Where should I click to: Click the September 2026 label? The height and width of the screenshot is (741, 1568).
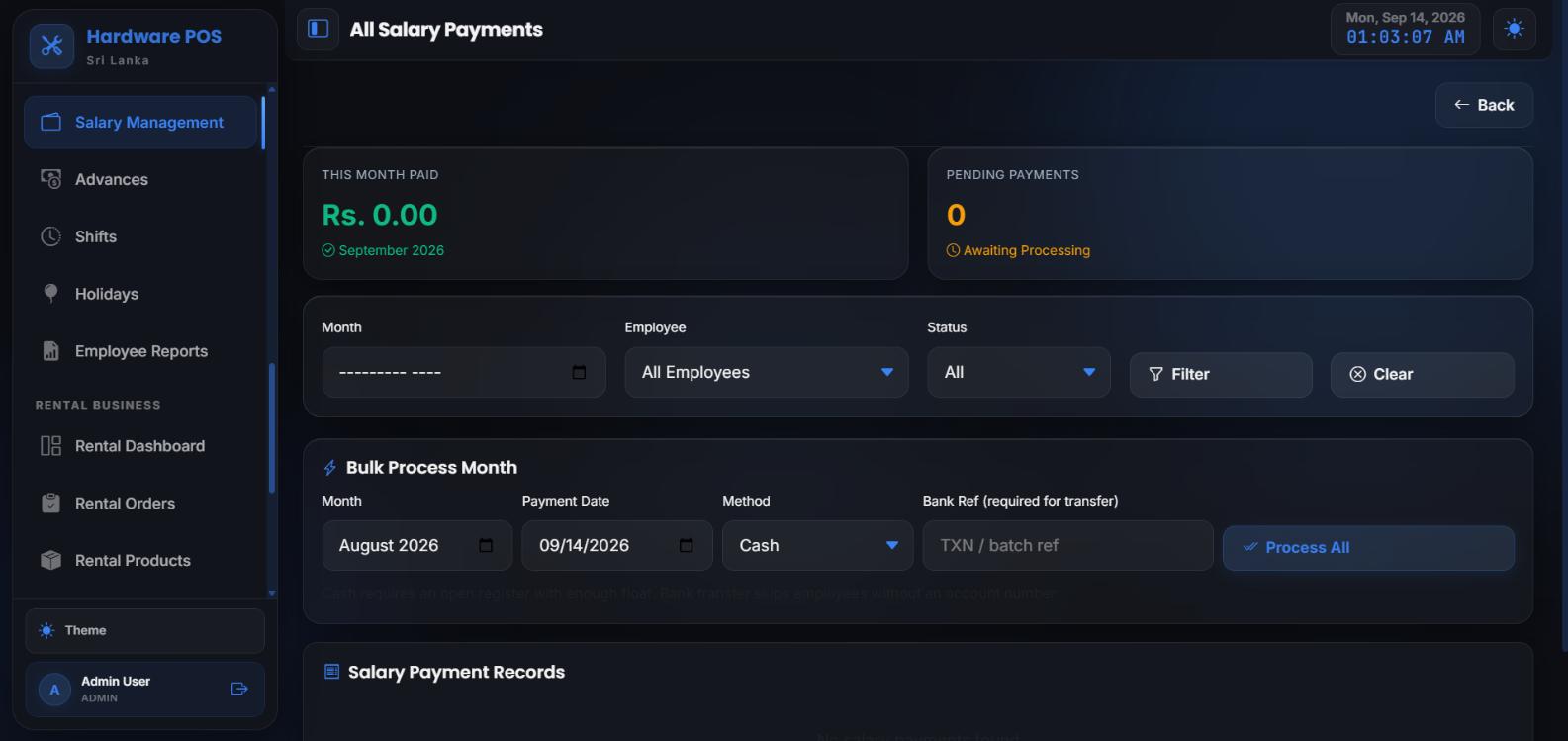[x=391, y=251]
